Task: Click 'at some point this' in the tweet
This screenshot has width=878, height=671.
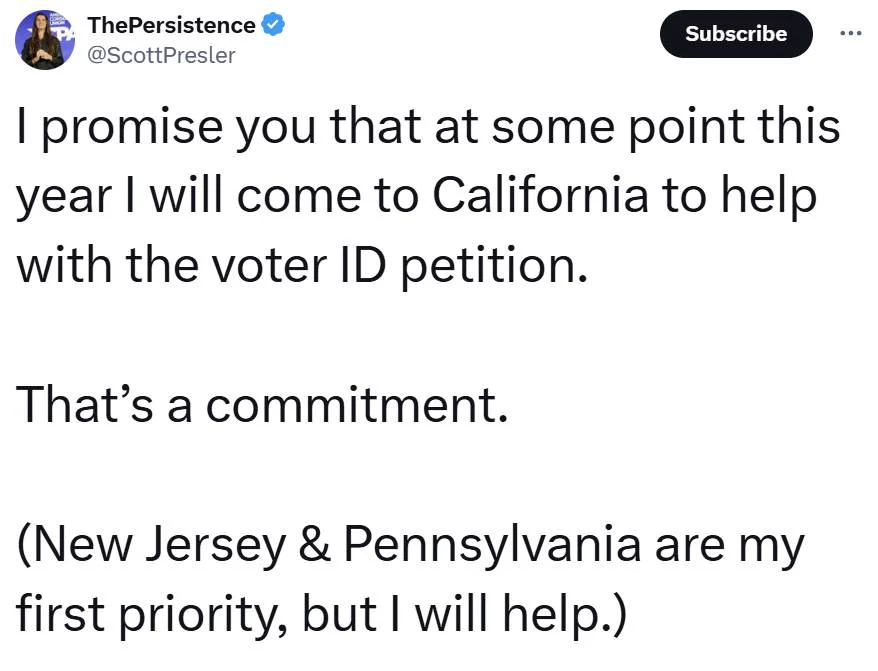Action: (637, 127)
